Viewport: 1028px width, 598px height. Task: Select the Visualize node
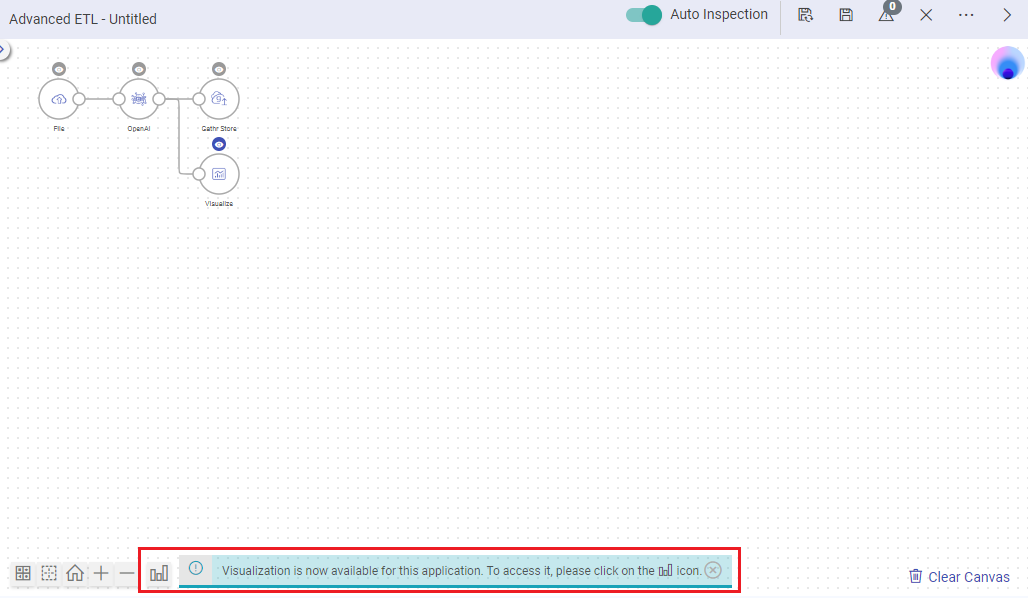pos(219,174)
